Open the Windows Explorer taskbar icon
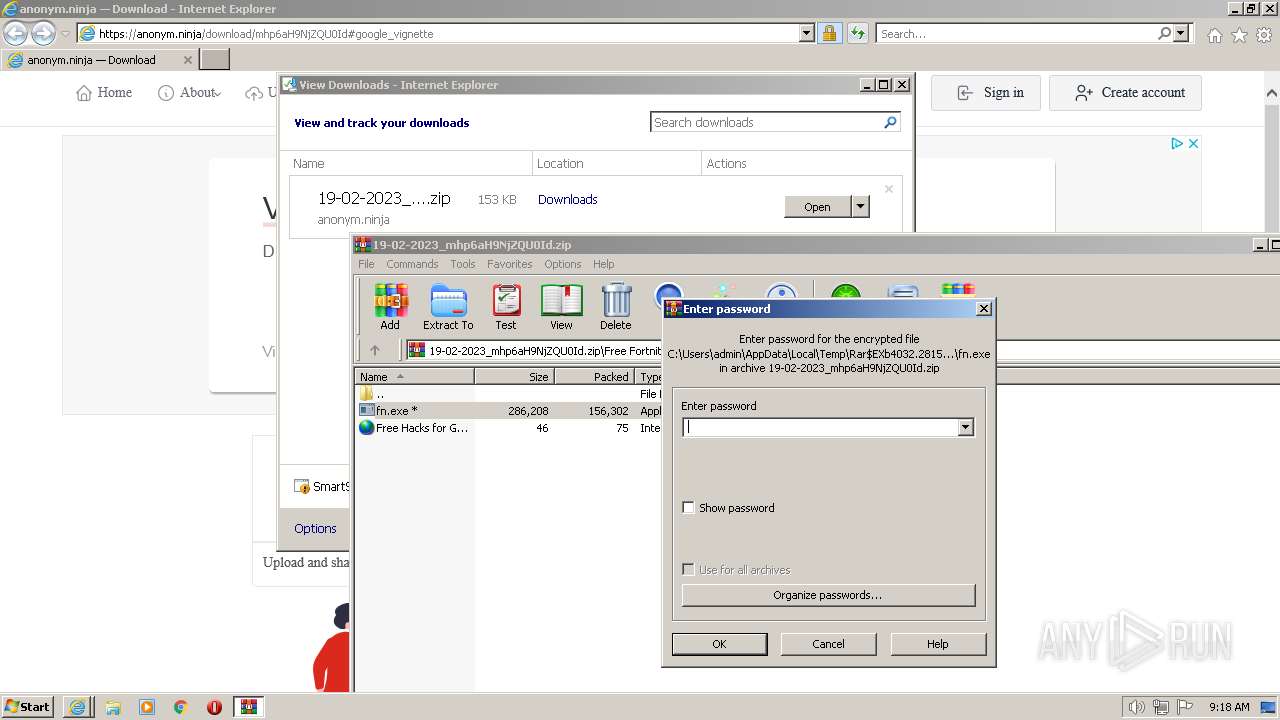1280x720 pixels. [x=113, y=707]
